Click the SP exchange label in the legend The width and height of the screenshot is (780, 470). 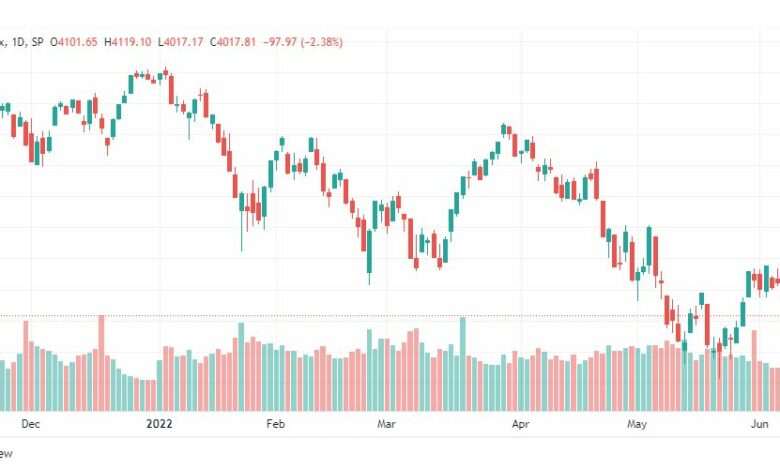click(37, 42)
